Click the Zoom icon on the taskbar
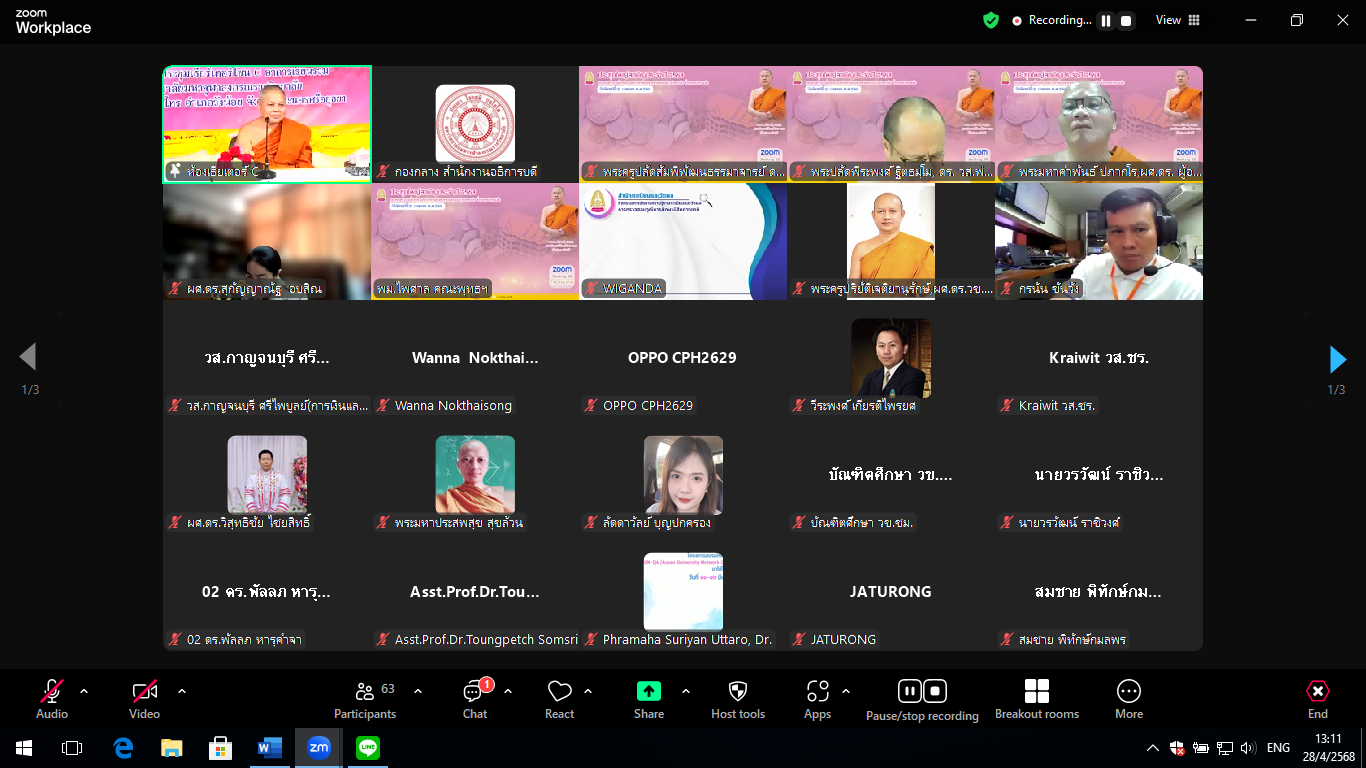This screenshot has height=768, width=1366. pyautogui.click(x=319, y=748)
